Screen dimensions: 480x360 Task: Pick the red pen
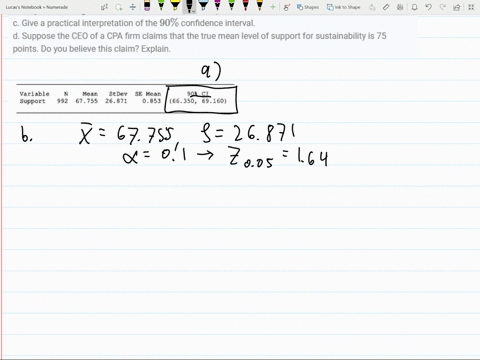click(245, 6)
